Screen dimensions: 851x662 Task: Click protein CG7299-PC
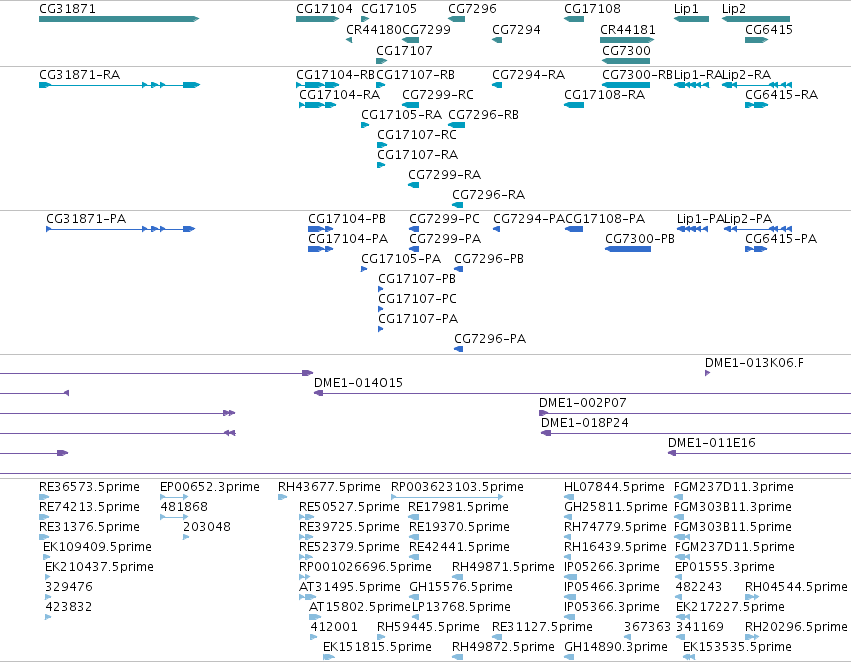(x=414, y=229)
